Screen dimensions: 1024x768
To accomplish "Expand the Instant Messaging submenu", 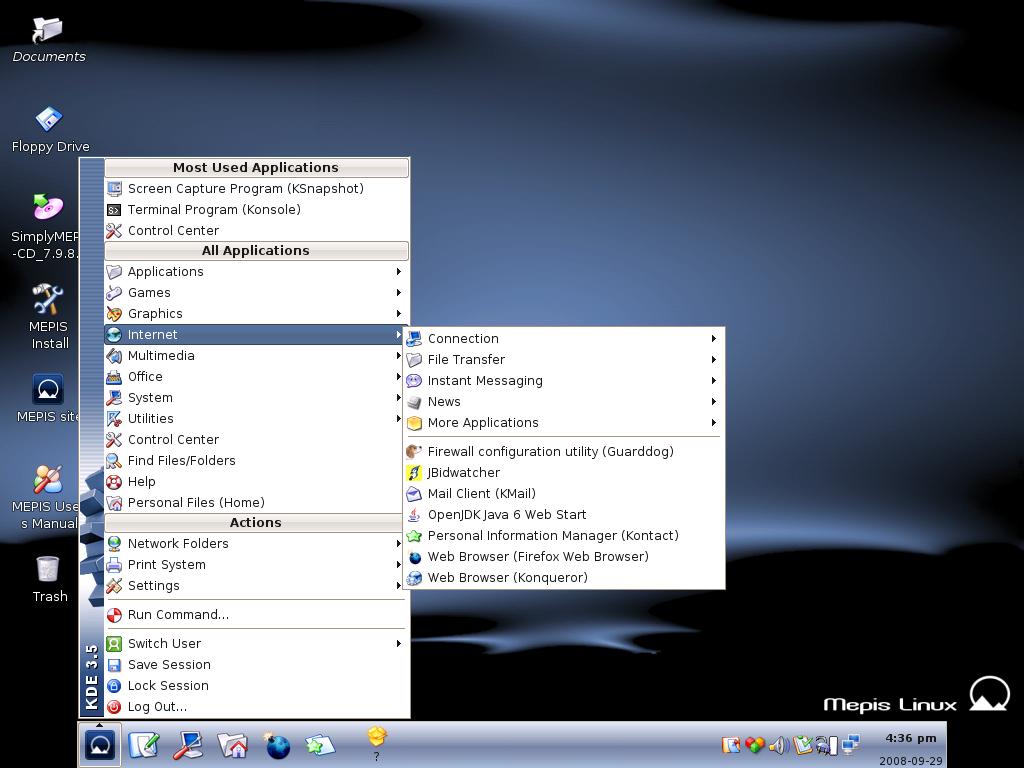I will pyautogui.click(x=485, y=381).
